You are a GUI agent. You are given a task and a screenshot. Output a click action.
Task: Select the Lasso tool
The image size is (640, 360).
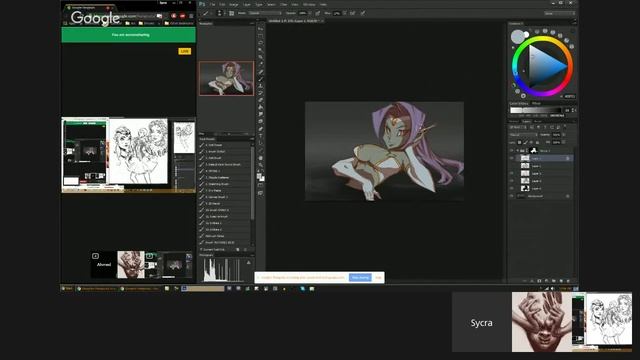click(x=260, y=42)
